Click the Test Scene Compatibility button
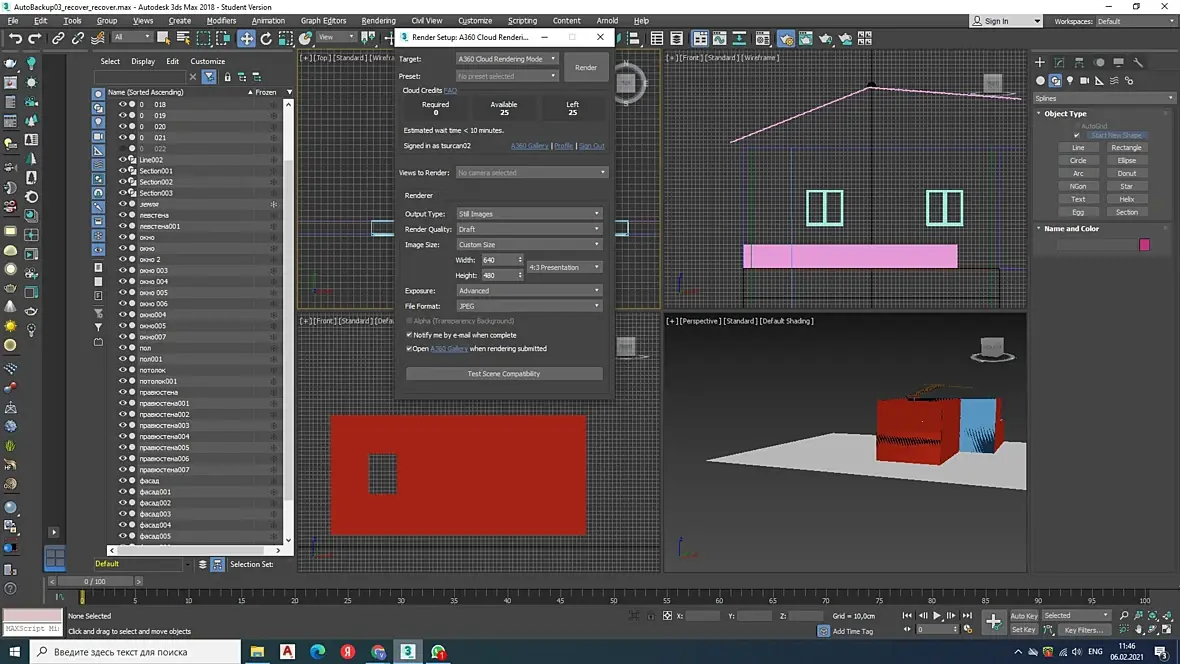This screenshot has width=1180, height=664. pyautogui.click(x=504, y=374)
